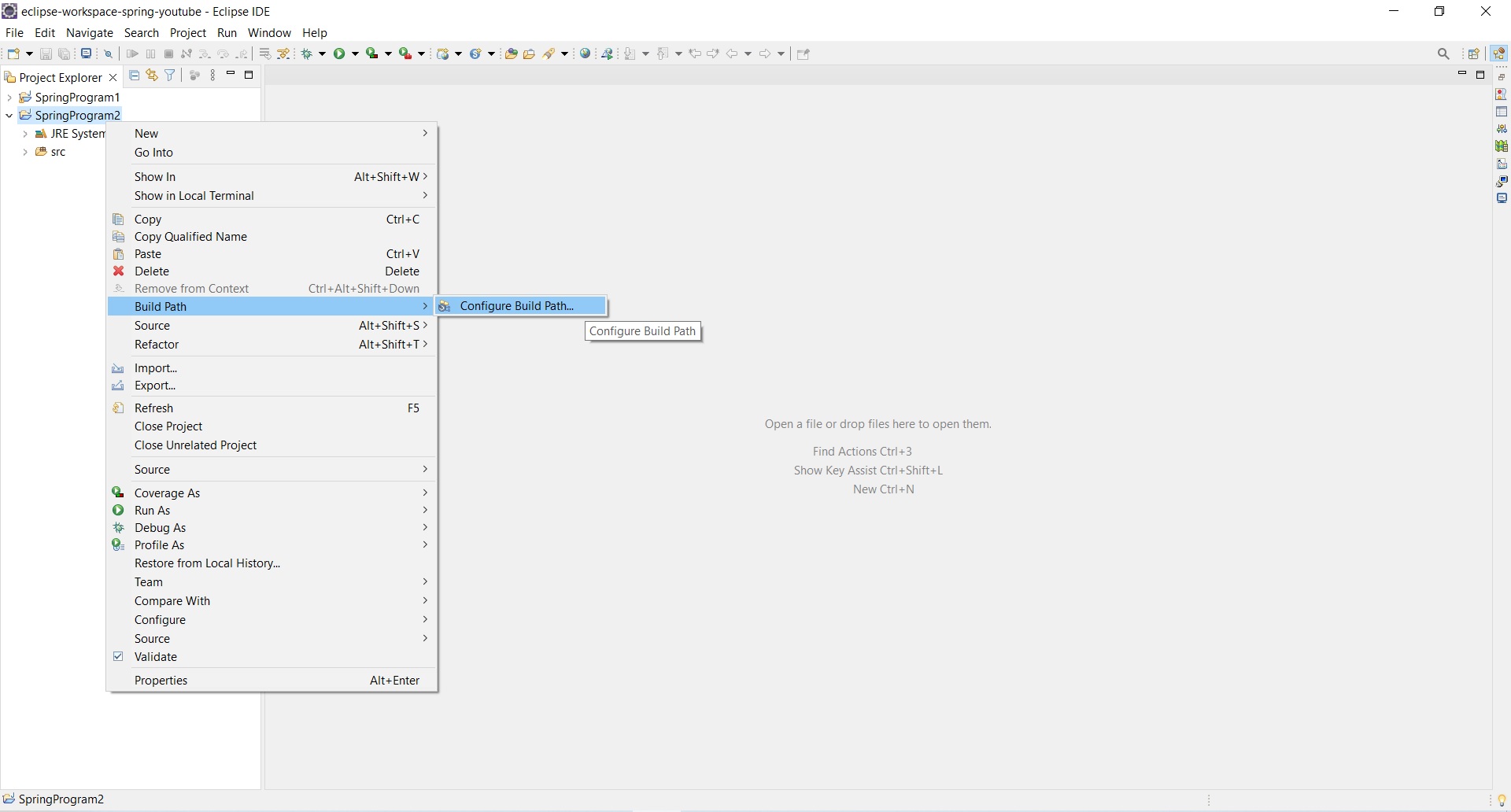The image size is (1511, 812).
Task: Click the Restore icon atop the right trim
Action: click(x=1502, y=77)
